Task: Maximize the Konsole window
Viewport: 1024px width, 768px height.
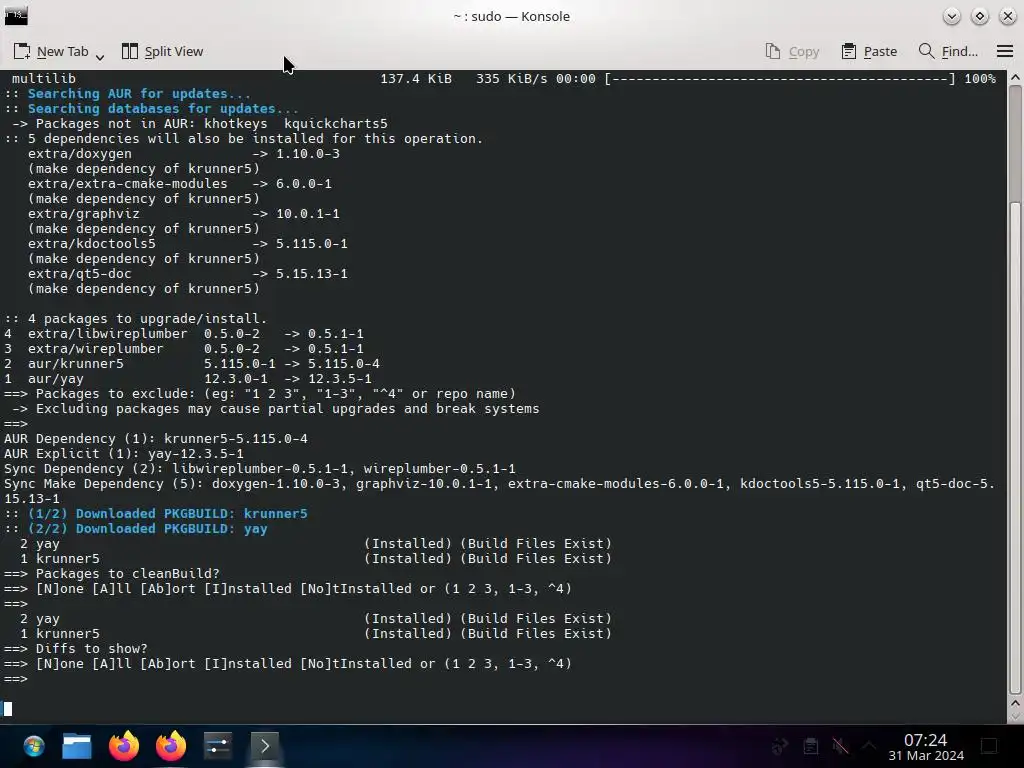Action: 980,16
